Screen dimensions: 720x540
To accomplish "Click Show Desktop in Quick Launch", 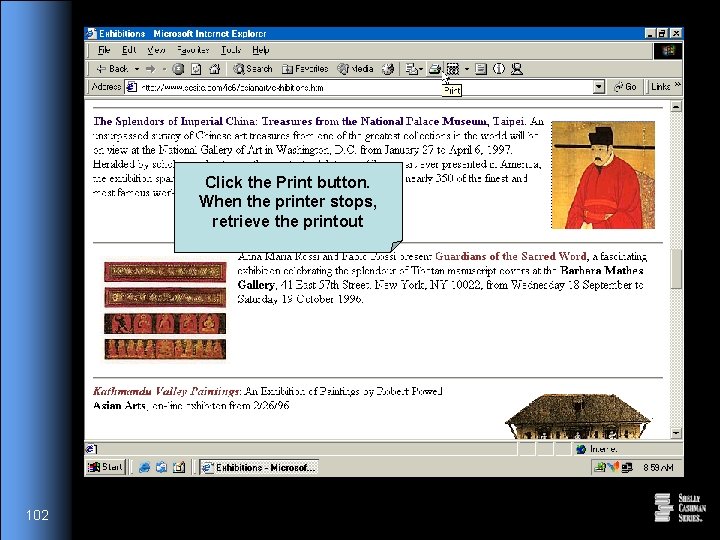I will pyautogui.click(x=179, y=467).
